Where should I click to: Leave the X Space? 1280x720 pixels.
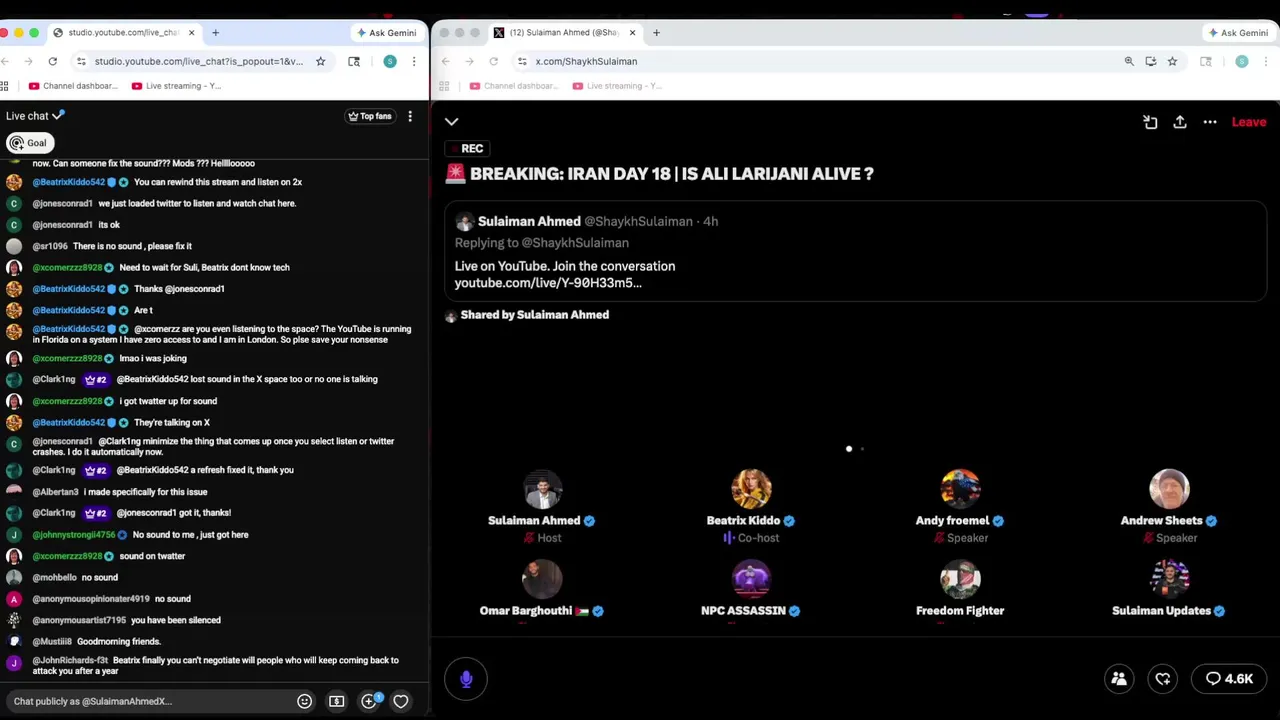(x=1249, y=122)
